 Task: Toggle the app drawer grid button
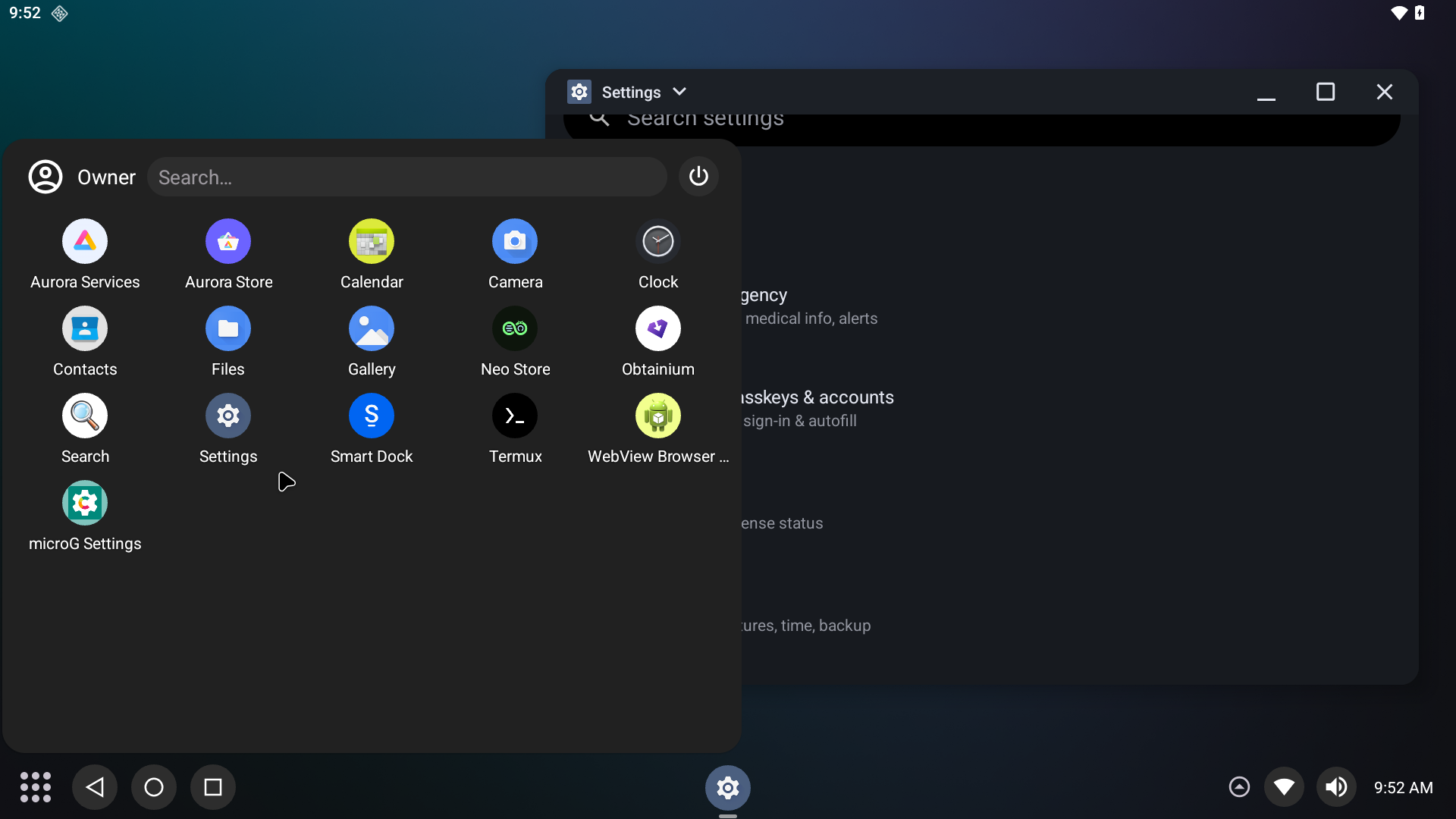(x=36, y=787)
